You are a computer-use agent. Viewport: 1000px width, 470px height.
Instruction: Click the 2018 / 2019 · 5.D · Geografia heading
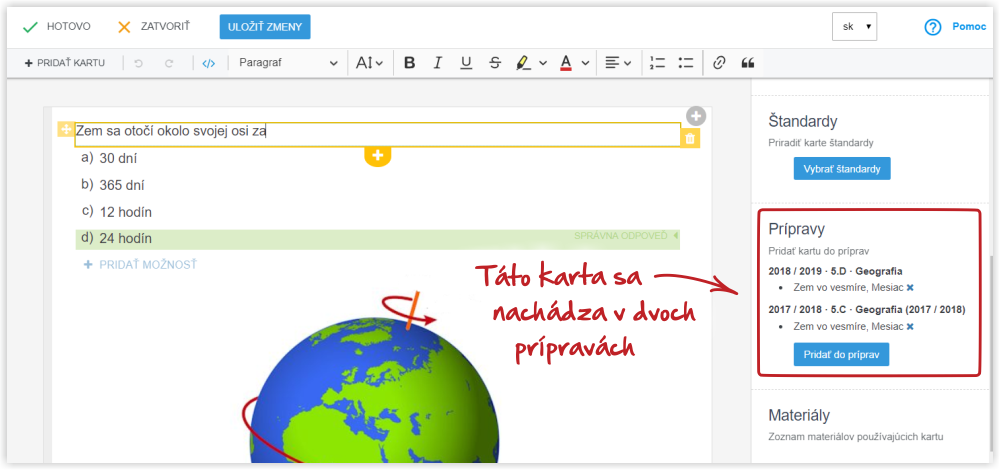point(835,271)
